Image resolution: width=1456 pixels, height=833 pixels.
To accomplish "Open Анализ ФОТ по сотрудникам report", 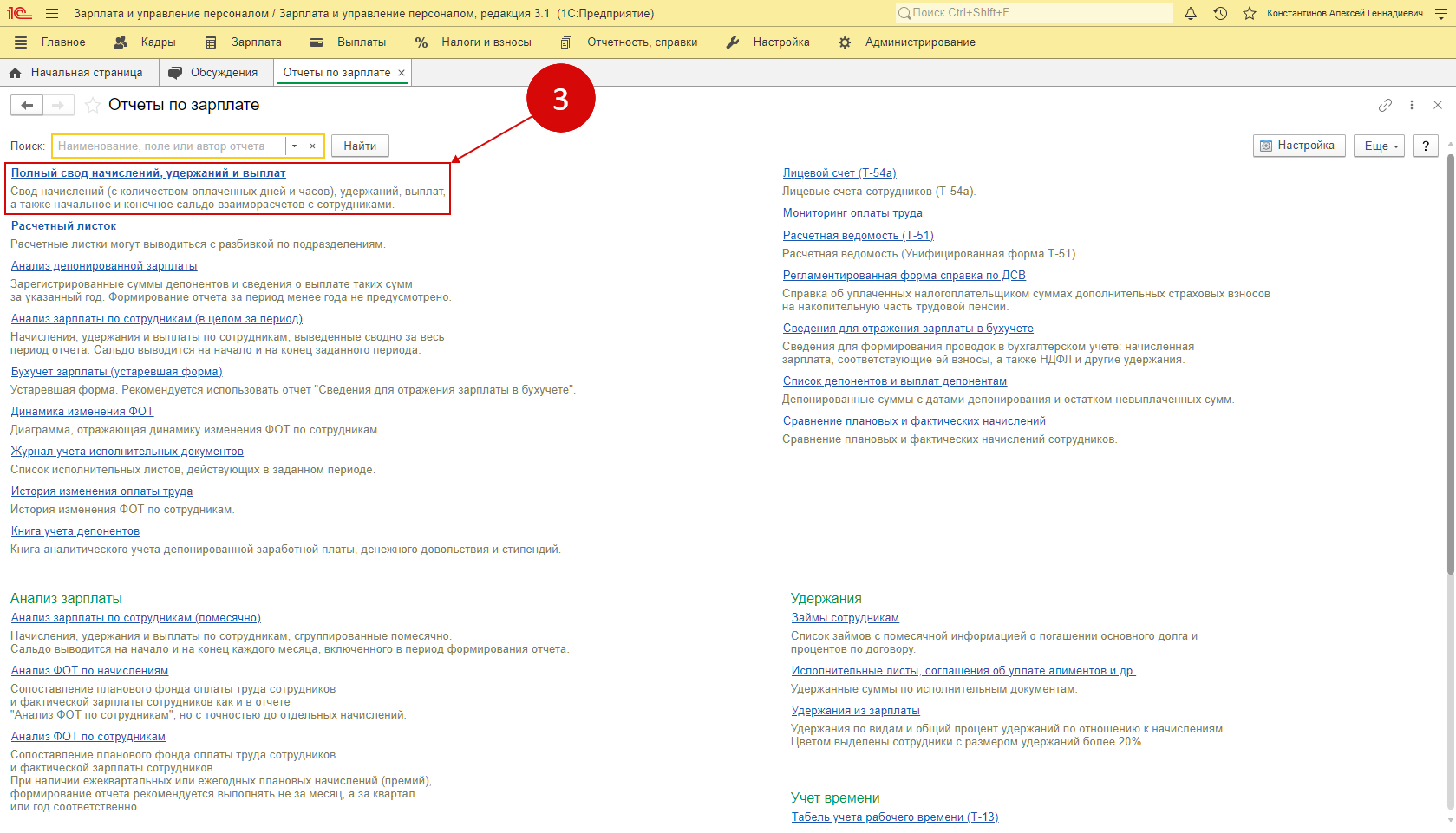I will click(x=88, y=737).
